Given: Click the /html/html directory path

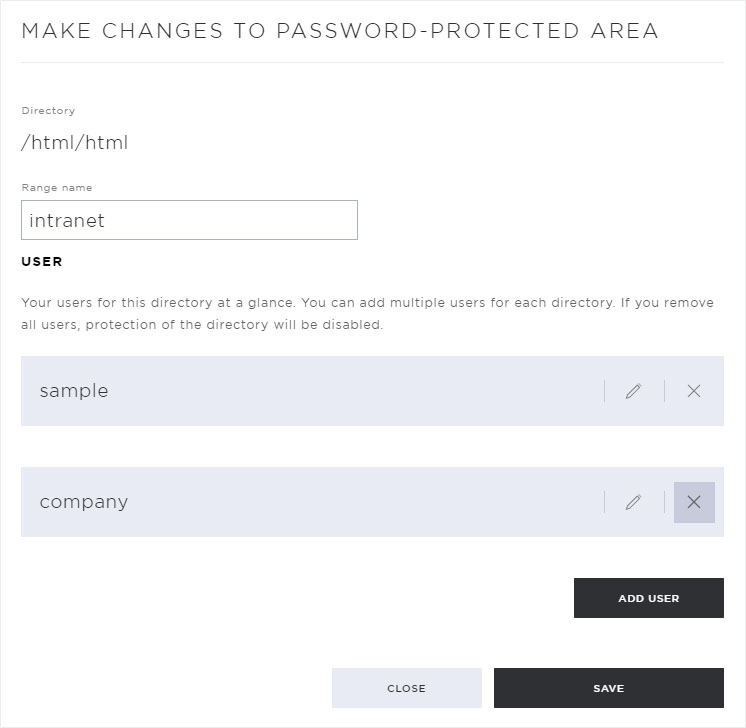Looking at the screenshot, I should [75, 142].
